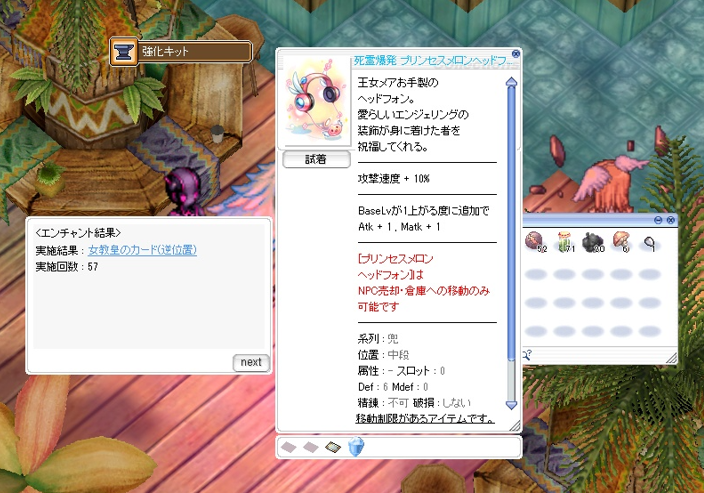Click the scroll-up arrow in item description
Screen dimensions: 704x493
click(511, 82)
